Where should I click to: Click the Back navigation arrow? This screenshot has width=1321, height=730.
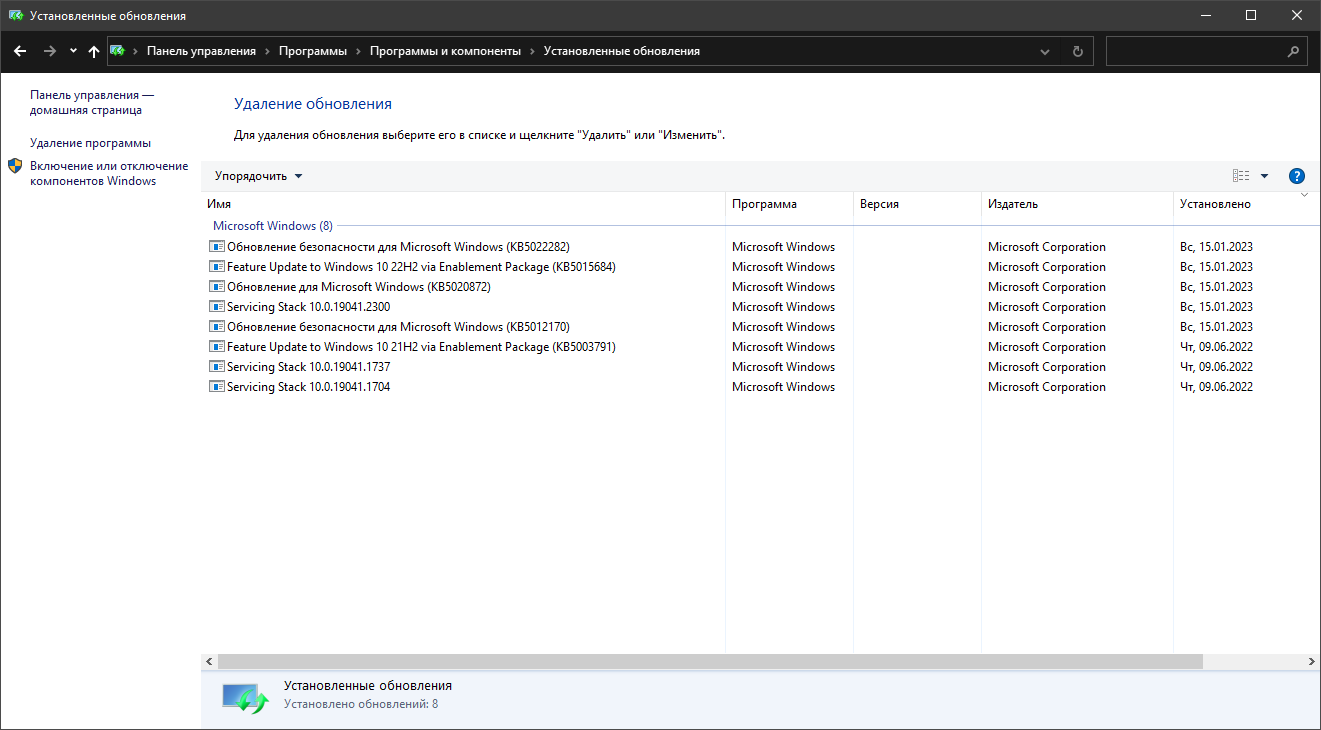[20, 51]
